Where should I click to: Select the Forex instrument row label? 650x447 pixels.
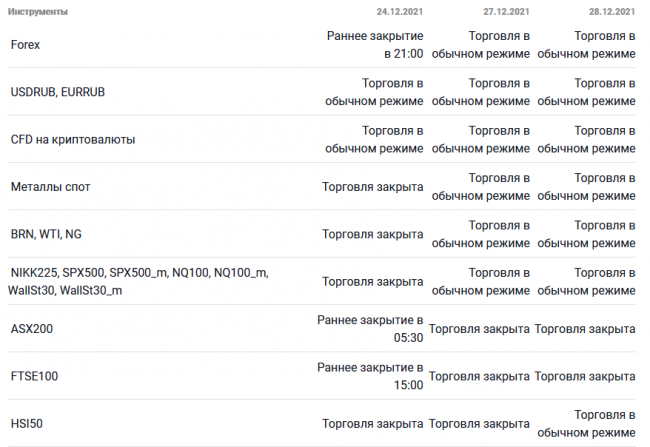[x=25, y=45]
